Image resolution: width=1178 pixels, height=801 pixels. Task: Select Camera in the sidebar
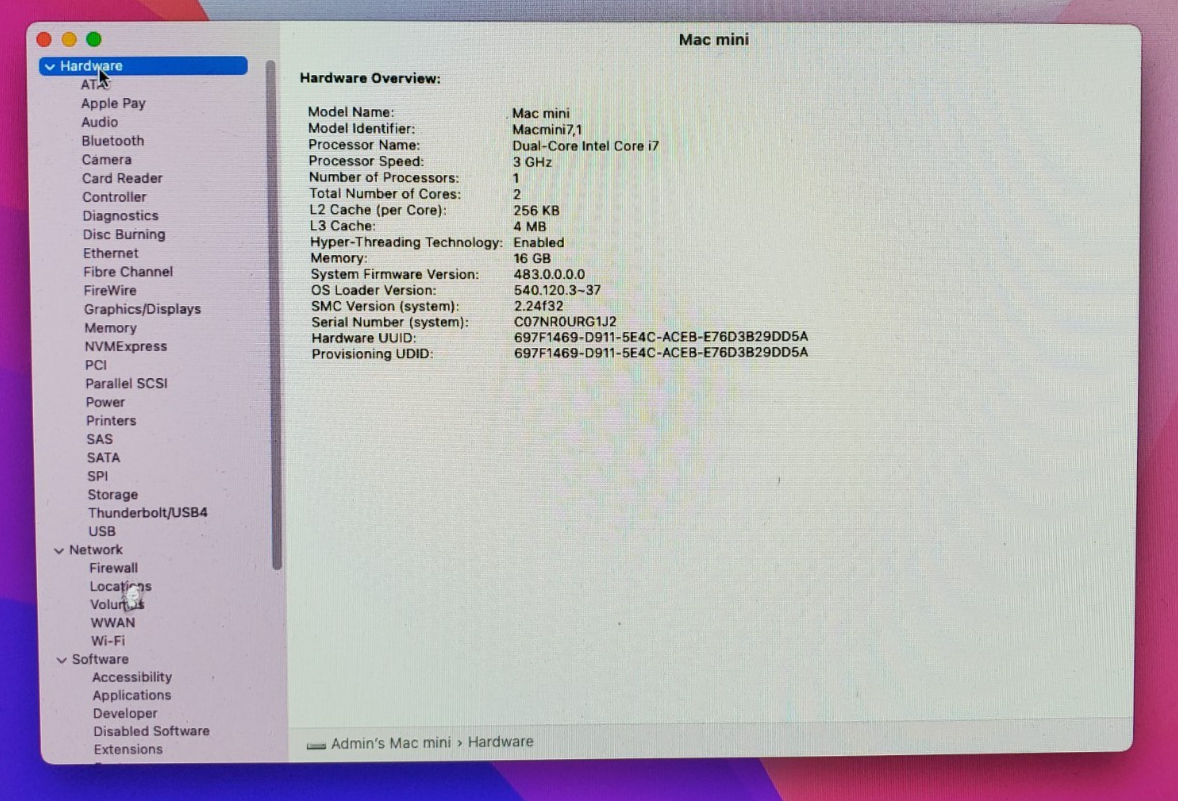pos(107,159)
